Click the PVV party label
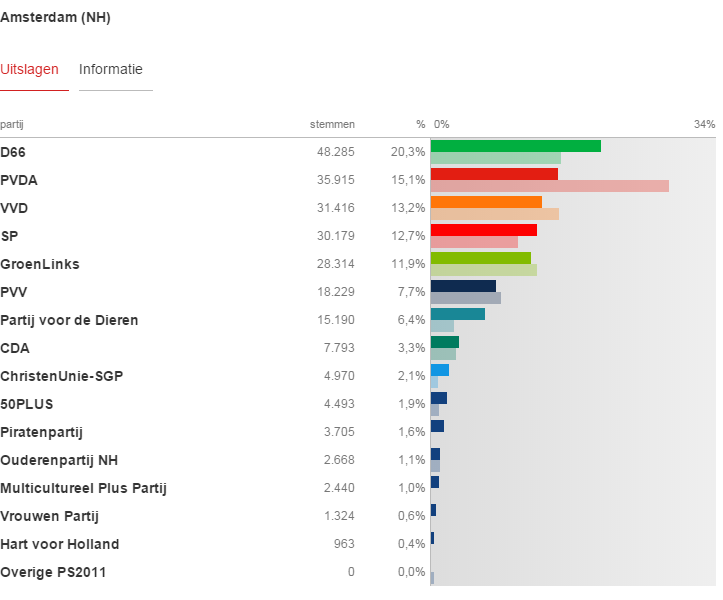Viewport: 723px width, 600px height. pos(14,292)
